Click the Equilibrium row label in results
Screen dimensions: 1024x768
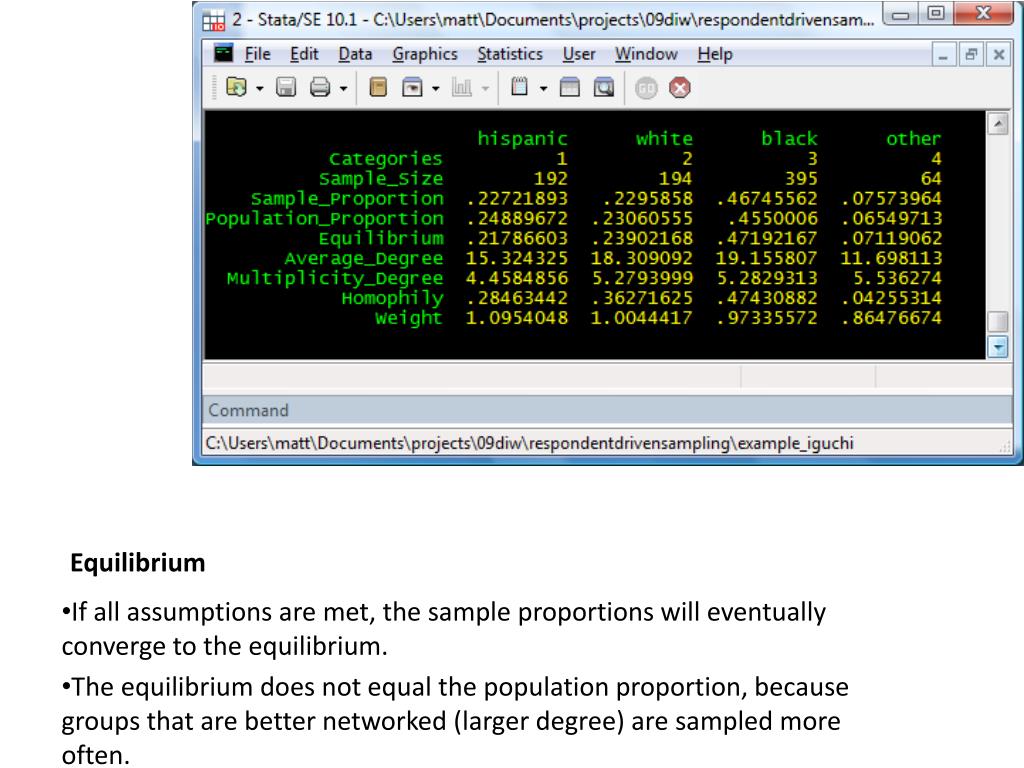(381, 238)
